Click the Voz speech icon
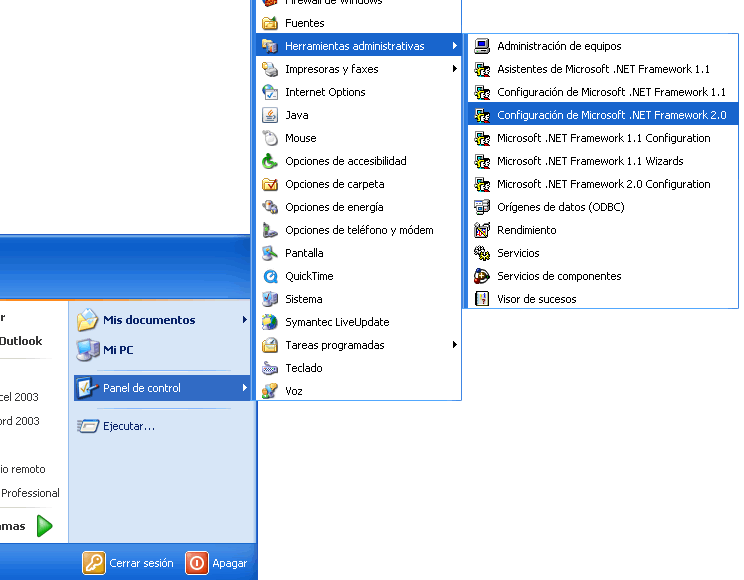Screen dimensions: 744x580 pyautogui.click(x=270, y=391)
